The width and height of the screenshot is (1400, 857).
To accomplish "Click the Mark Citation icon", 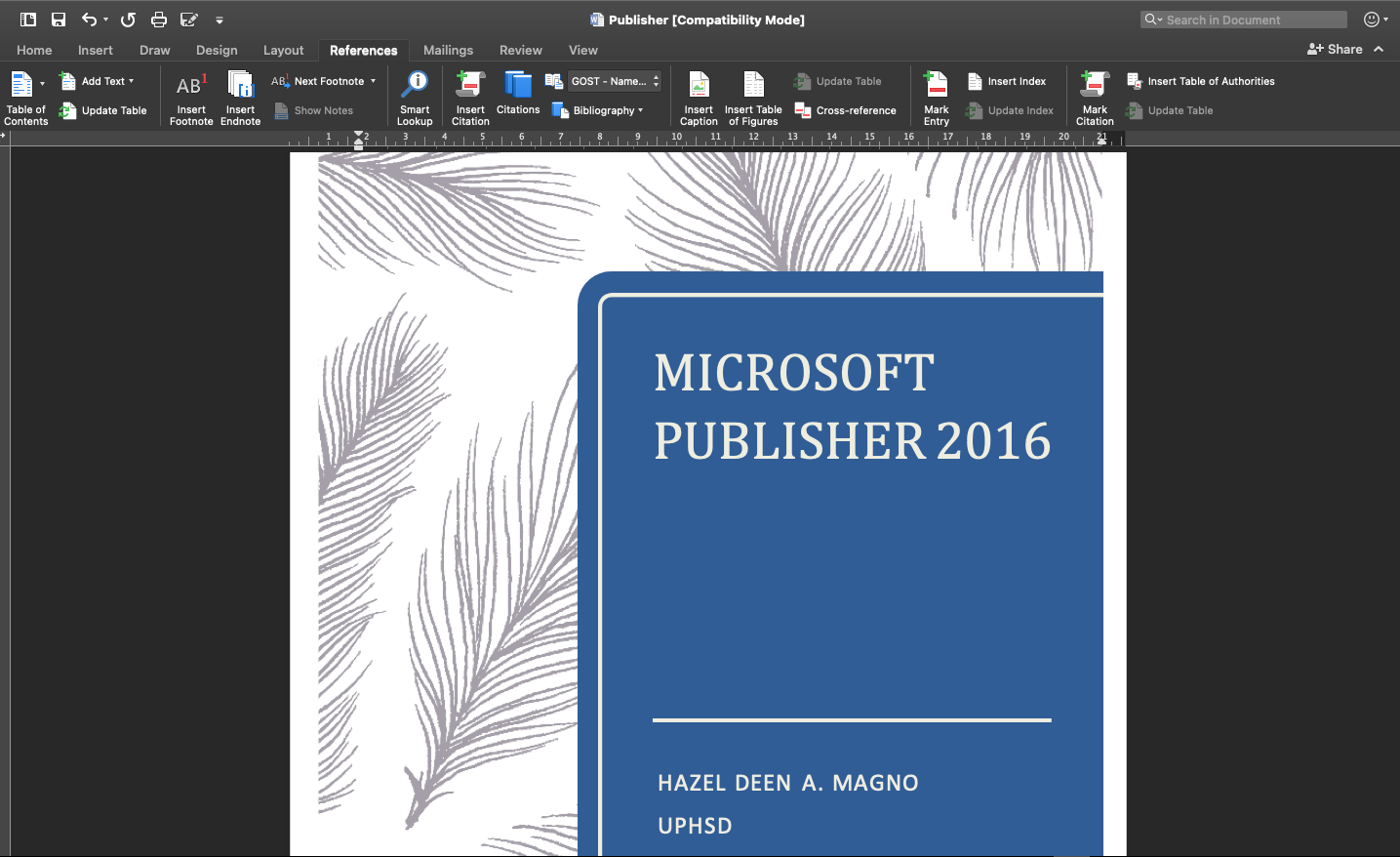I will coord(1095,85).
